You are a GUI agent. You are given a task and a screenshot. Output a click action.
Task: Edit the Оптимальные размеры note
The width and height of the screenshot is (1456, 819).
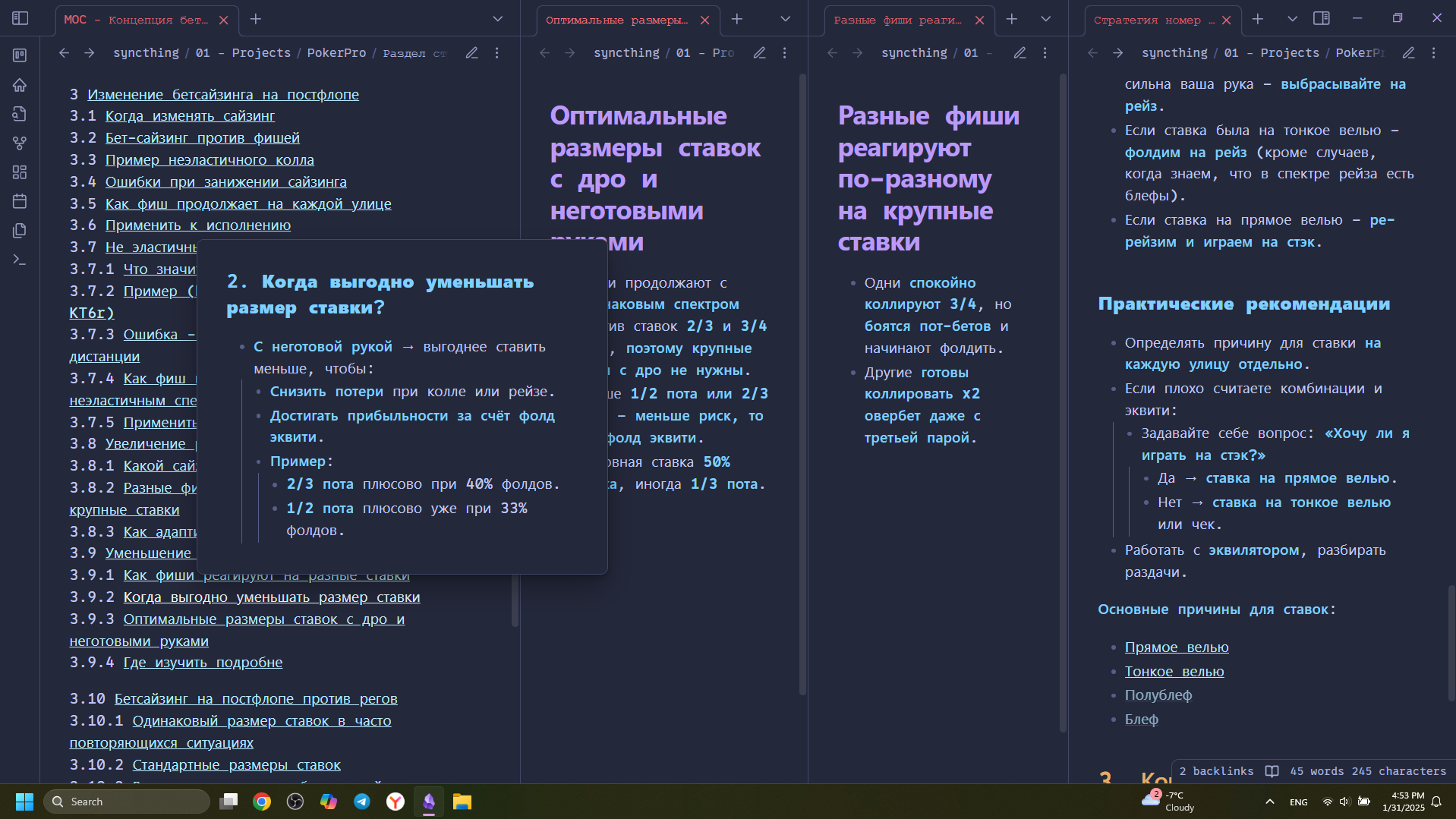click(x=759, y=52)
